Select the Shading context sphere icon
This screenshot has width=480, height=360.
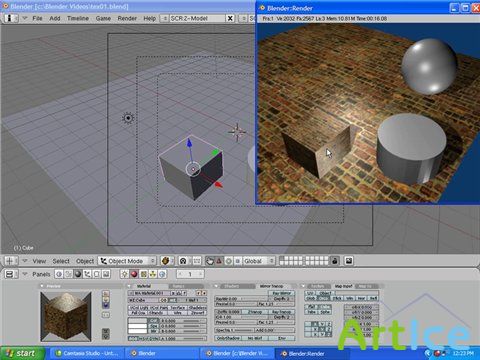click(78, 274)
